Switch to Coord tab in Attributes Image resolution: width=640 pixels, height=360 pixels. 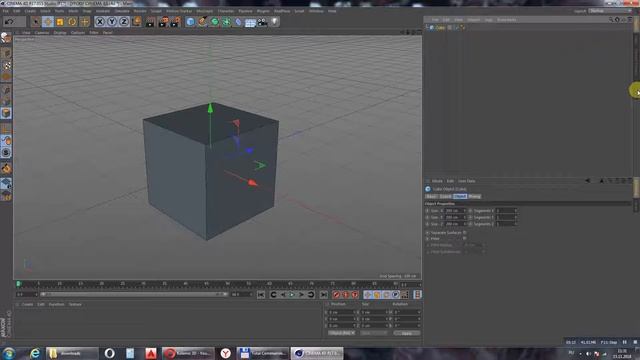[x=445, y=196]
